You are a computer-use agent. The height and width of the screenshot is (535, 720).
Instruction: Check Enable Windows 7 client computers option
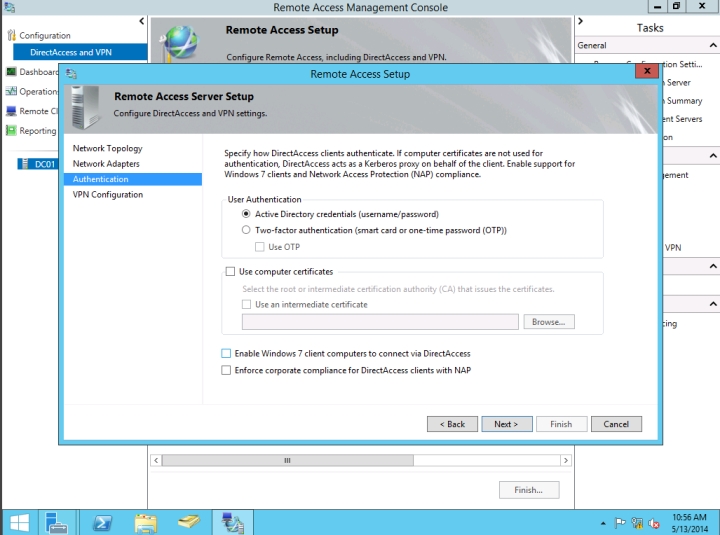coord(226,354)
